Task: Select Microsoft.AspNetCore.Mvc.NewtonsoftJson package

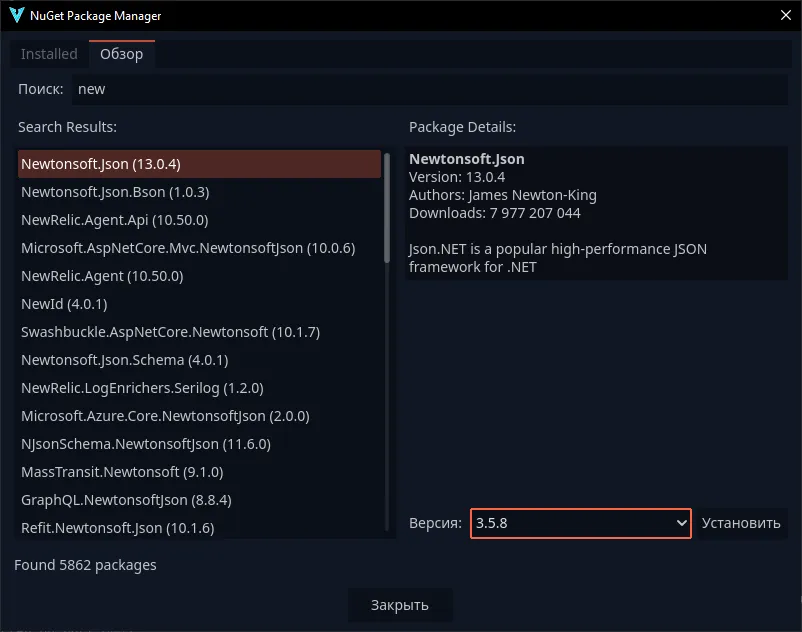Action: coord(188,248)
